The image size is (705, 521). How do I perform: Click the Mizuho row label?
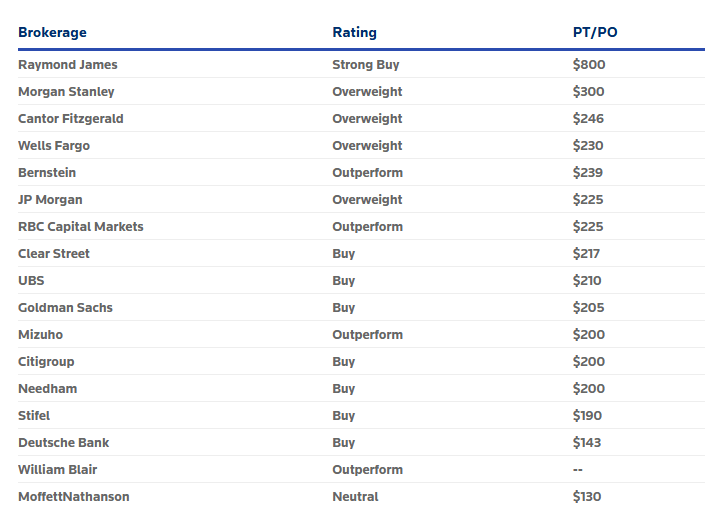click(40, 334)
